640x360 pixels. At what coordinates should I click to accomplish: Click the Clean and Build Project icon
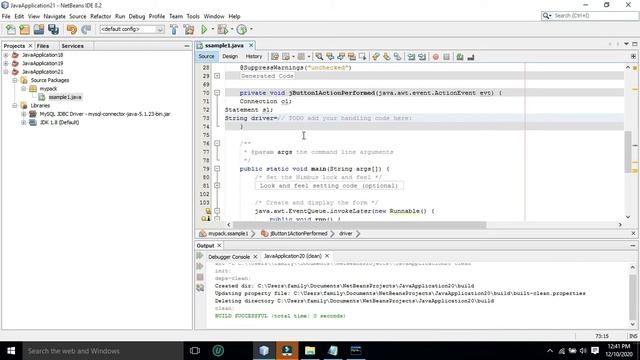click(189, 29)
